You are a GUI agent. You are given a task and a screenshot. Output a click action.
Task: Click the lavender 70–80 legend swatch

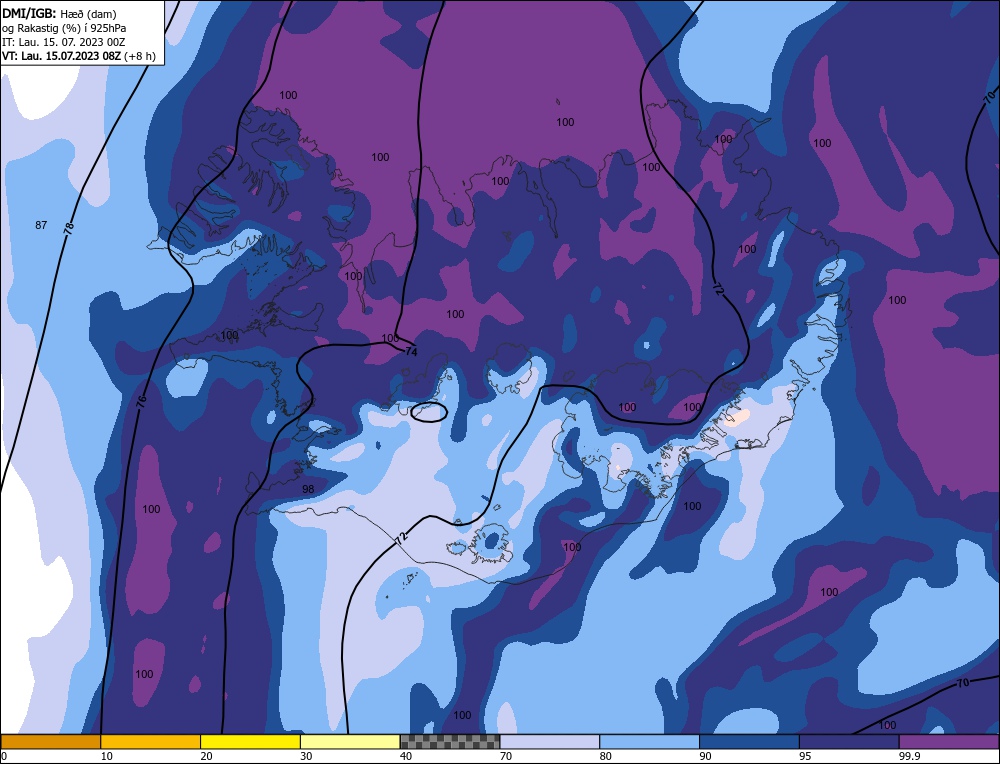[550, 741]
